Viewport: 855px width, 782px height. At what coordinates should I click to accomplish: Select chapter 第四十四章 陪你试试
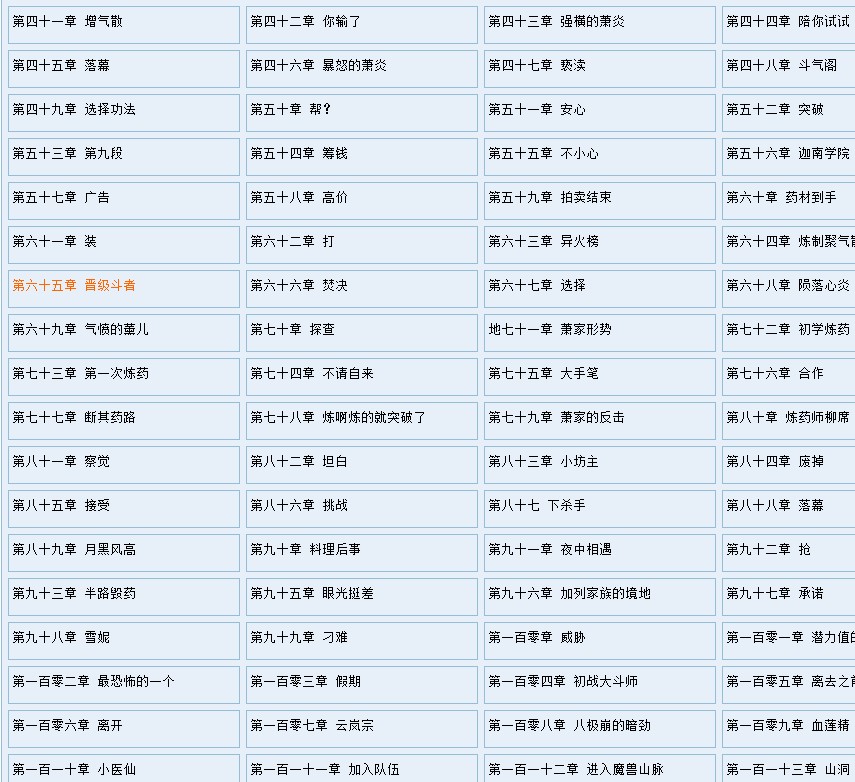(x=788, y=22)
